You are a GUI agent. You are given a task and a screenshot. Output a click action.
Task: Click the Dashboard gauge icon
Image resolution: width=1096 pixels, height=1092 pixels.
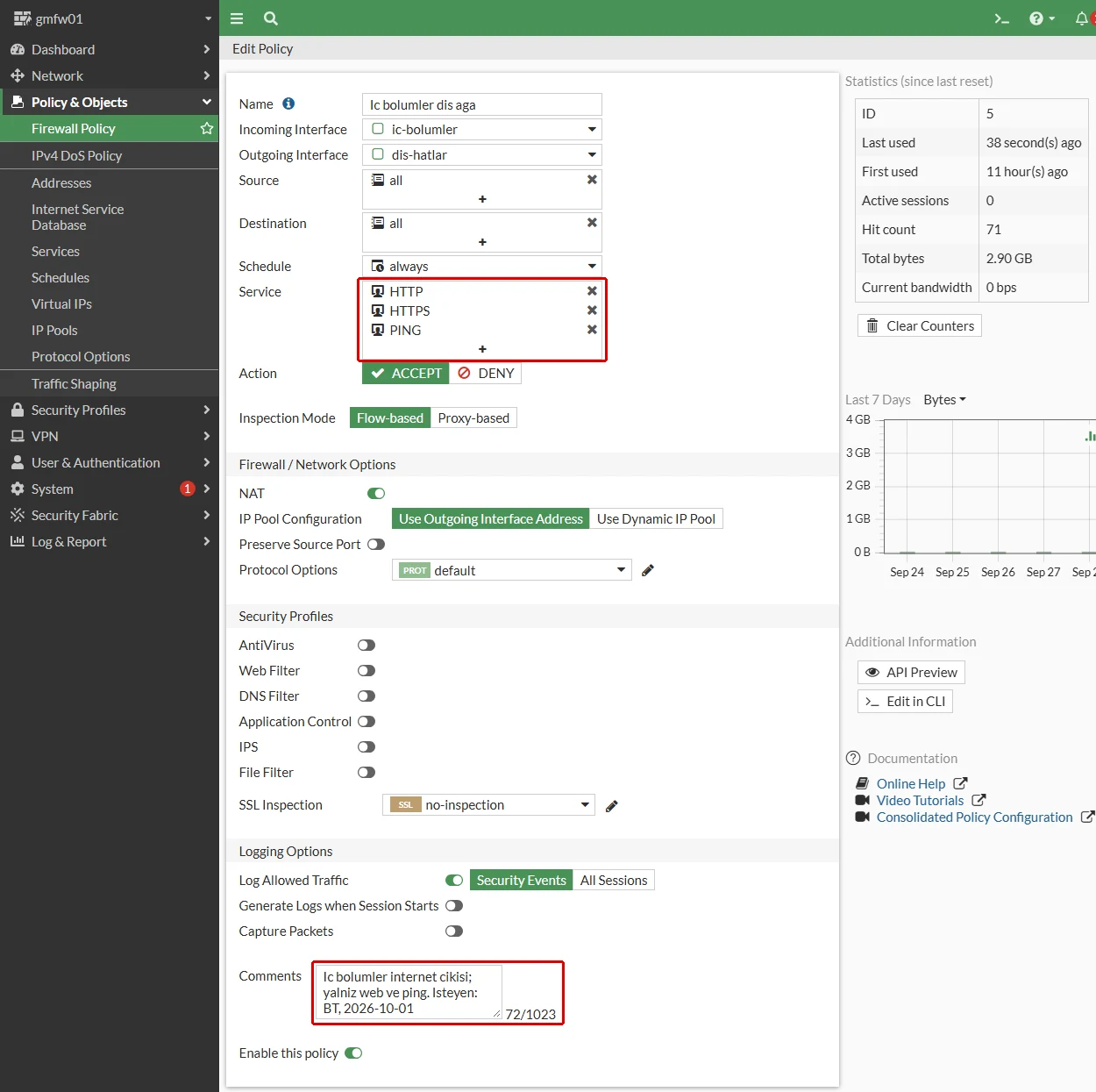point(18,49)
